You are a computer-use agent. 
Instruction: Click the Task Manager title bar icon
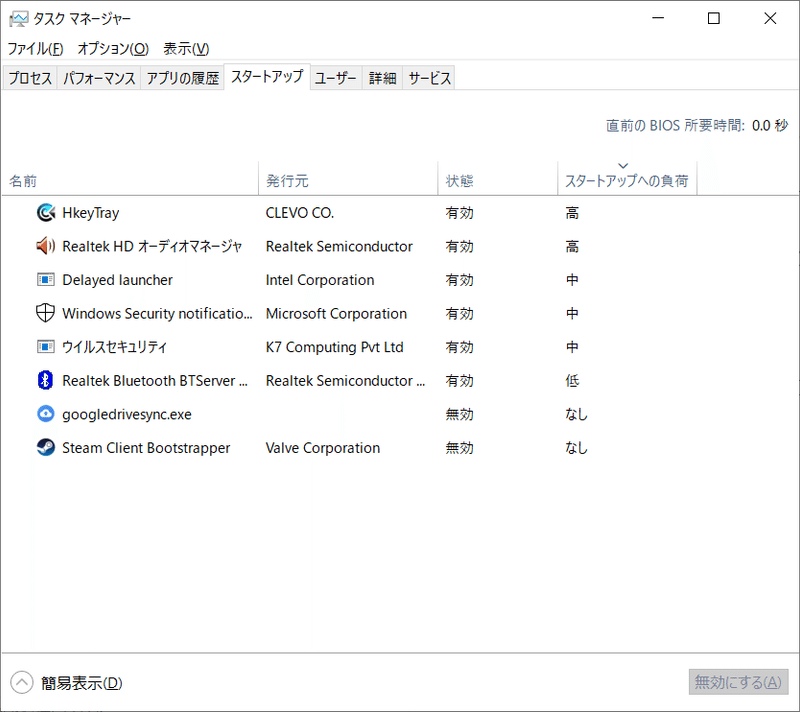point(18,19)
